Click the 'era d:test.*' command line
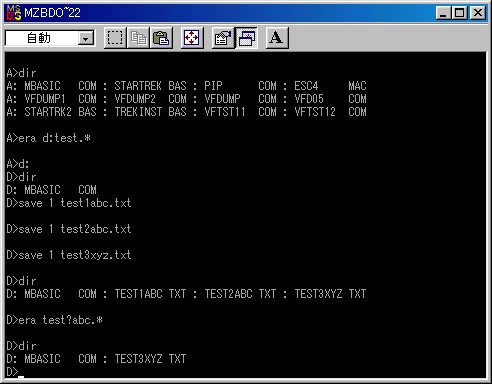Image resolution: width=492 pixels, height=384 pixels. click(48, 138)
